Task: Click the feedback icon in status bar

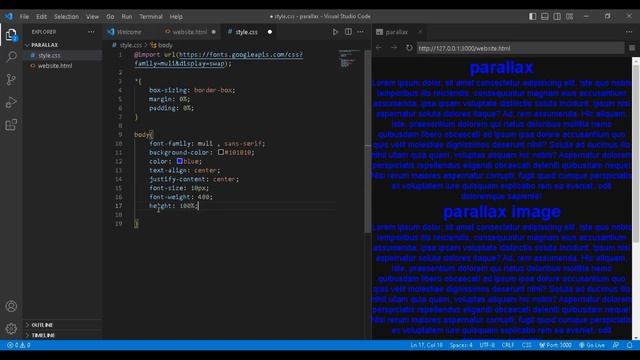Action: (616, 345)
